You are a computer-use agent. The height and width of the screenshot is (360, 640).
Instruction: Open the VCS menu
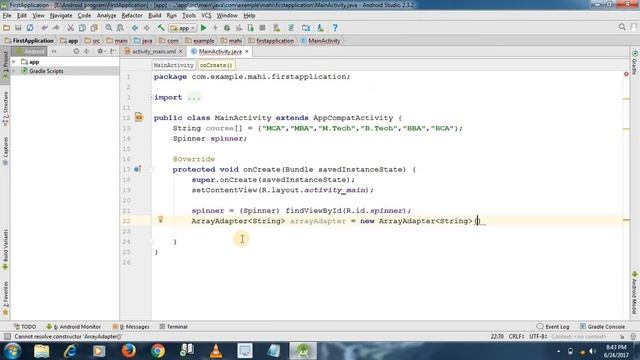pos(206,16)
